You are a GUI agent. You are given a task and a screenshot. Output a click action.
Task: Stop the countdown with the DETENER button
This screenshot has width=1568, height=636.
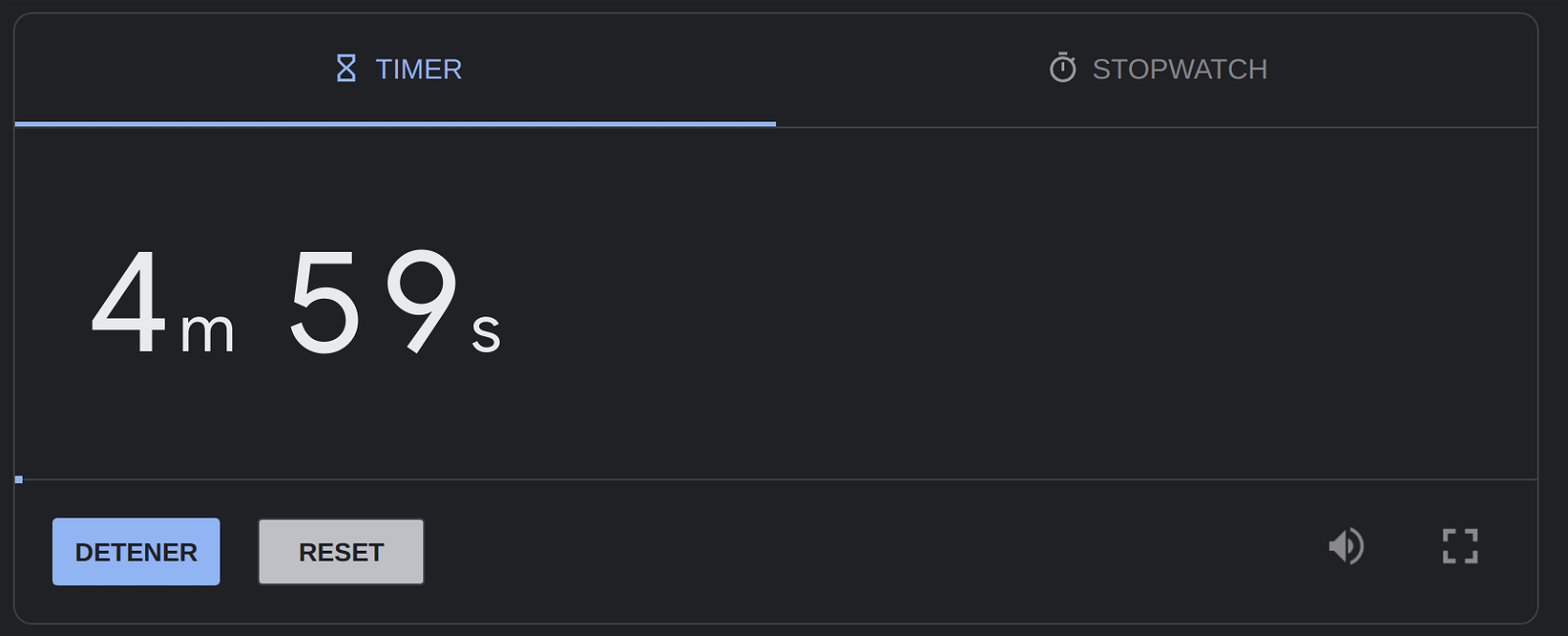coord(136,552)
